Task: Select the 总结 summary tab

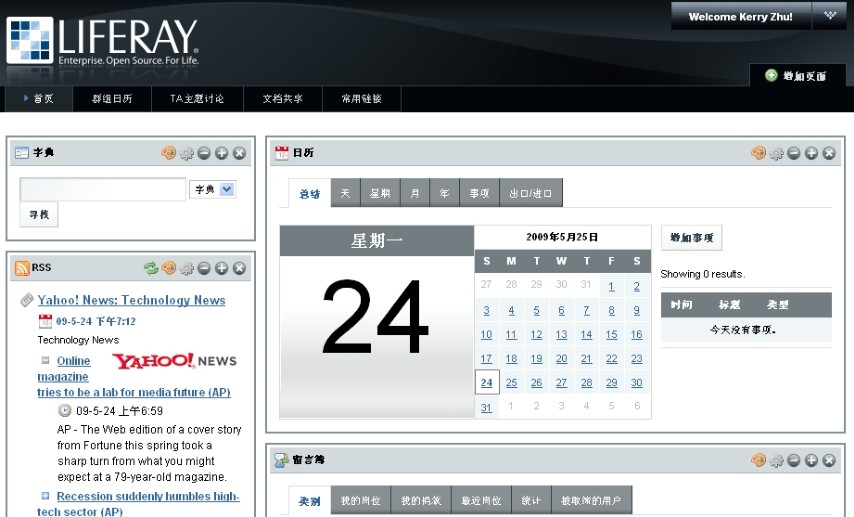Action: [309, 193]
